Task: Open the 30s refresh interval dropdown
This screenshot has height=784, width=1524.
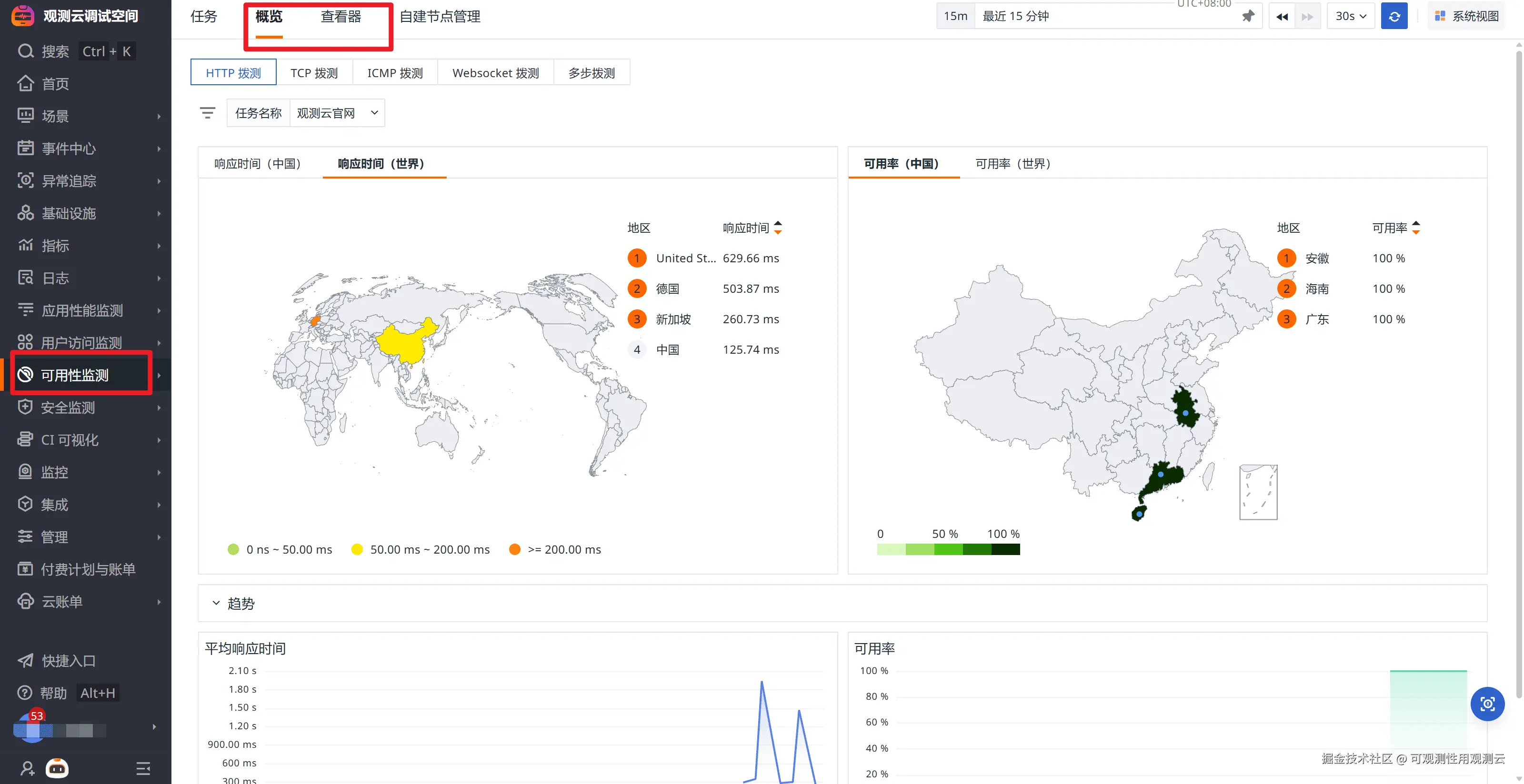Action: [1350, 16]
